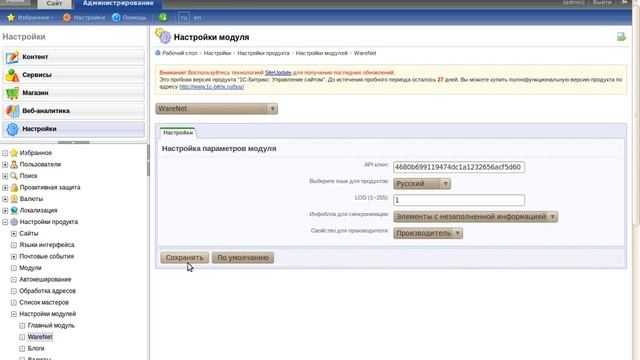Screen dimensions: 640x360
Task: Expand the Пользователи tree node
Action: (x=5, y=164)
